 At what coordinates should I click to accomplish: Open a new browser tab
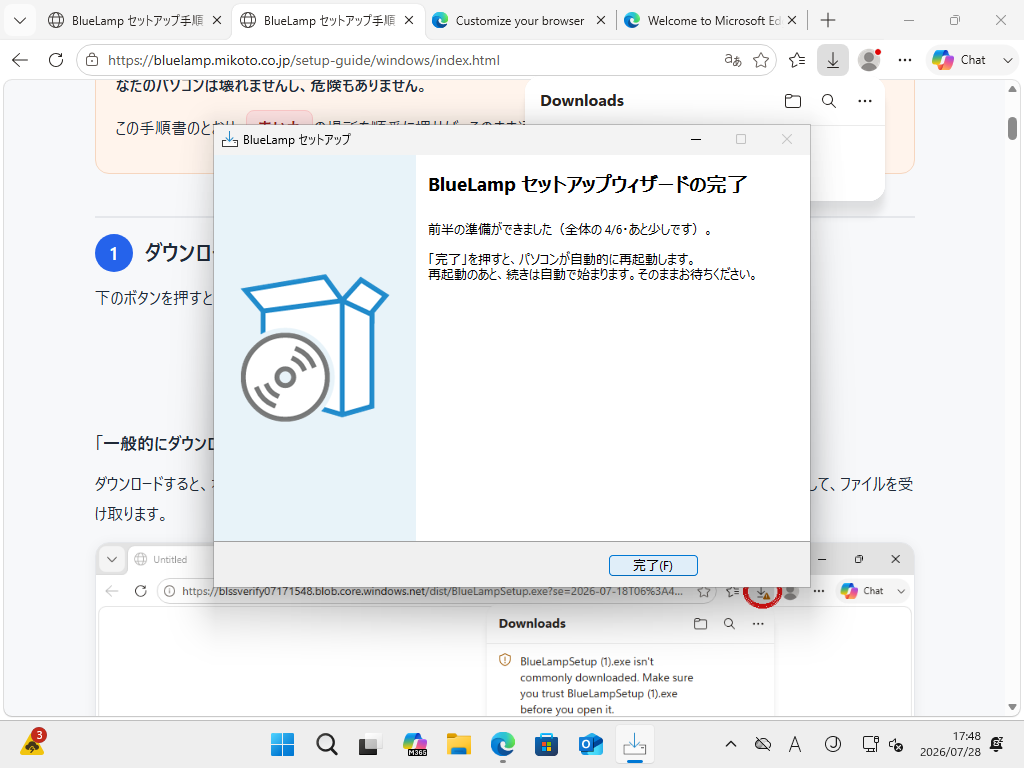pos(827,20)
